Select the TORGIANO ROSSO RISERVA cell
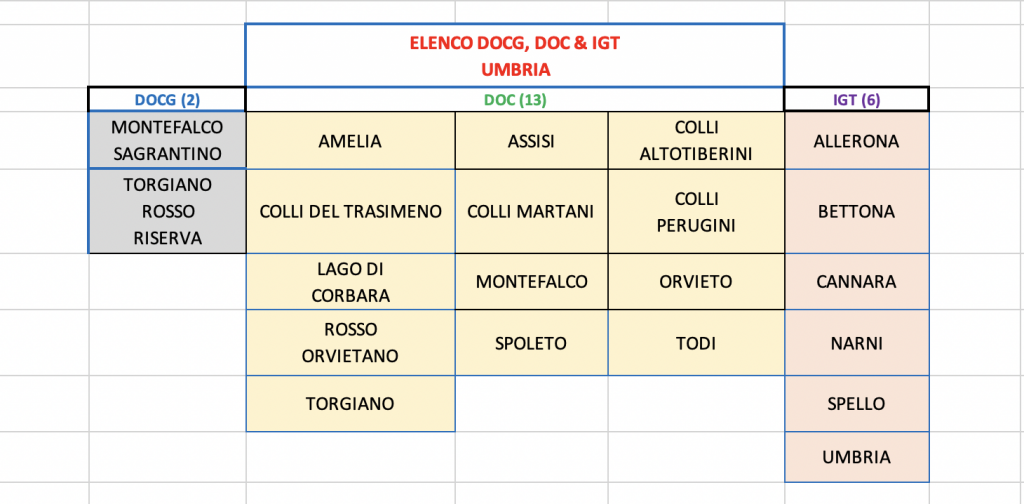Screen dimensions: 1024x504 tap(167, 212)
